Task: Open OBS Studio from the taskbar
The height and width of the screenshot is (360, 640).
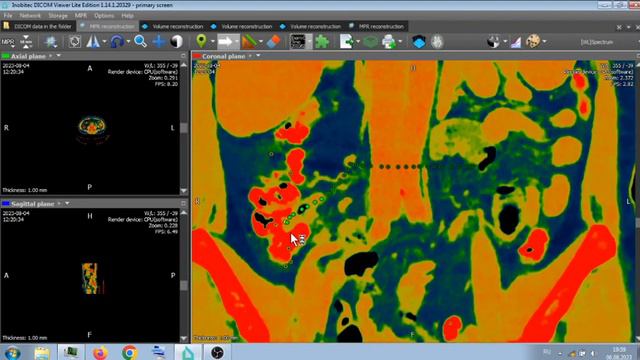Action: [217, 352]
